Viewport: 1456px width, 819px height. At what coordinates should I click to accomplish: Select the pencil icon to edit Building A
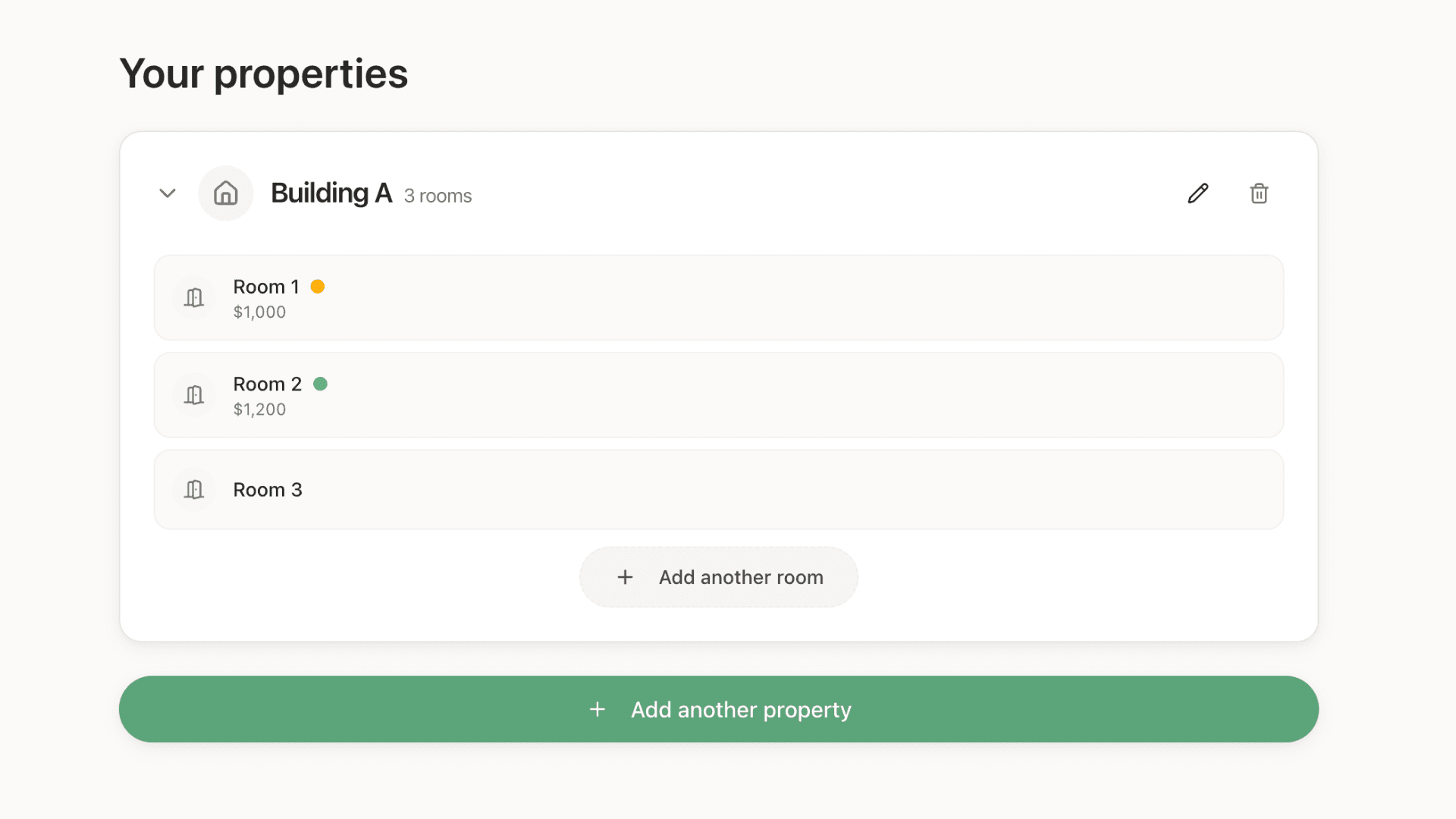tap(1197, 193)
